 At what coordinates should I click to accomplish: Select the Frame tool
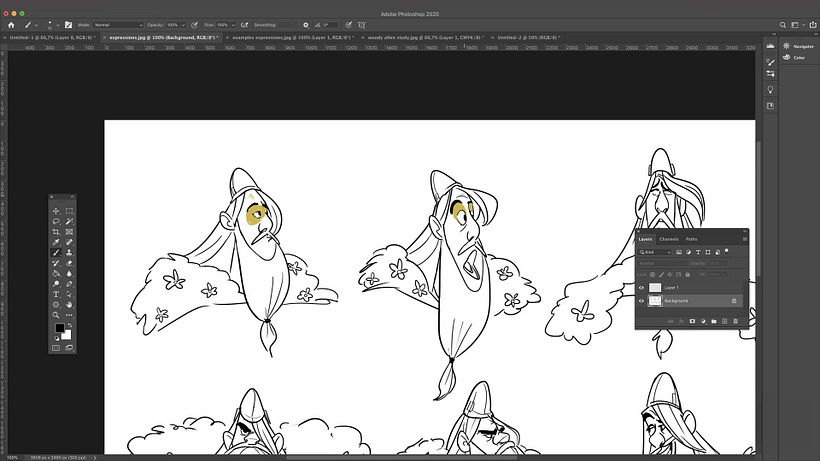click(69, 232)
